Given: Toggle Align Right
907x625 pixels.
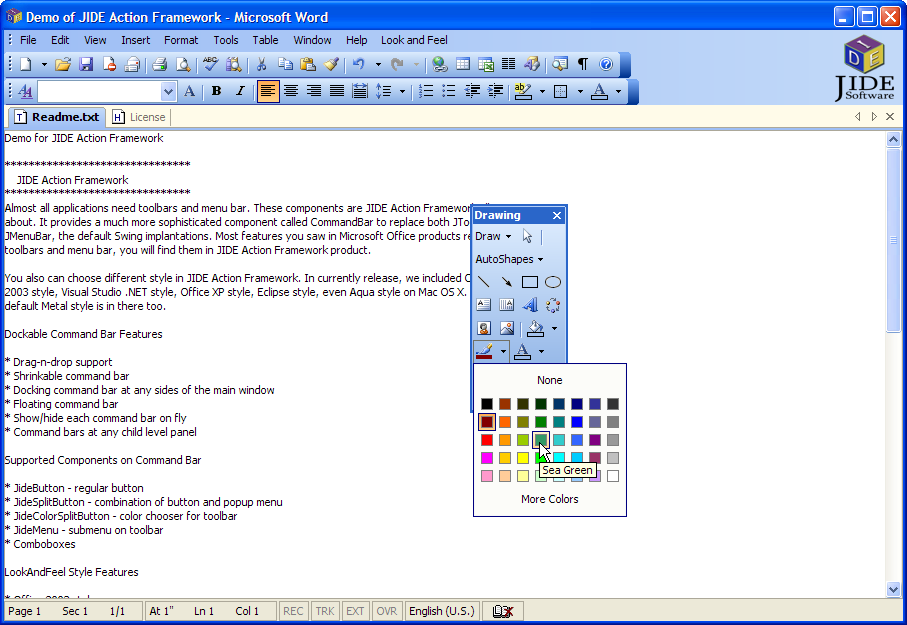Looking at the screenshot, I should point(314,91).
